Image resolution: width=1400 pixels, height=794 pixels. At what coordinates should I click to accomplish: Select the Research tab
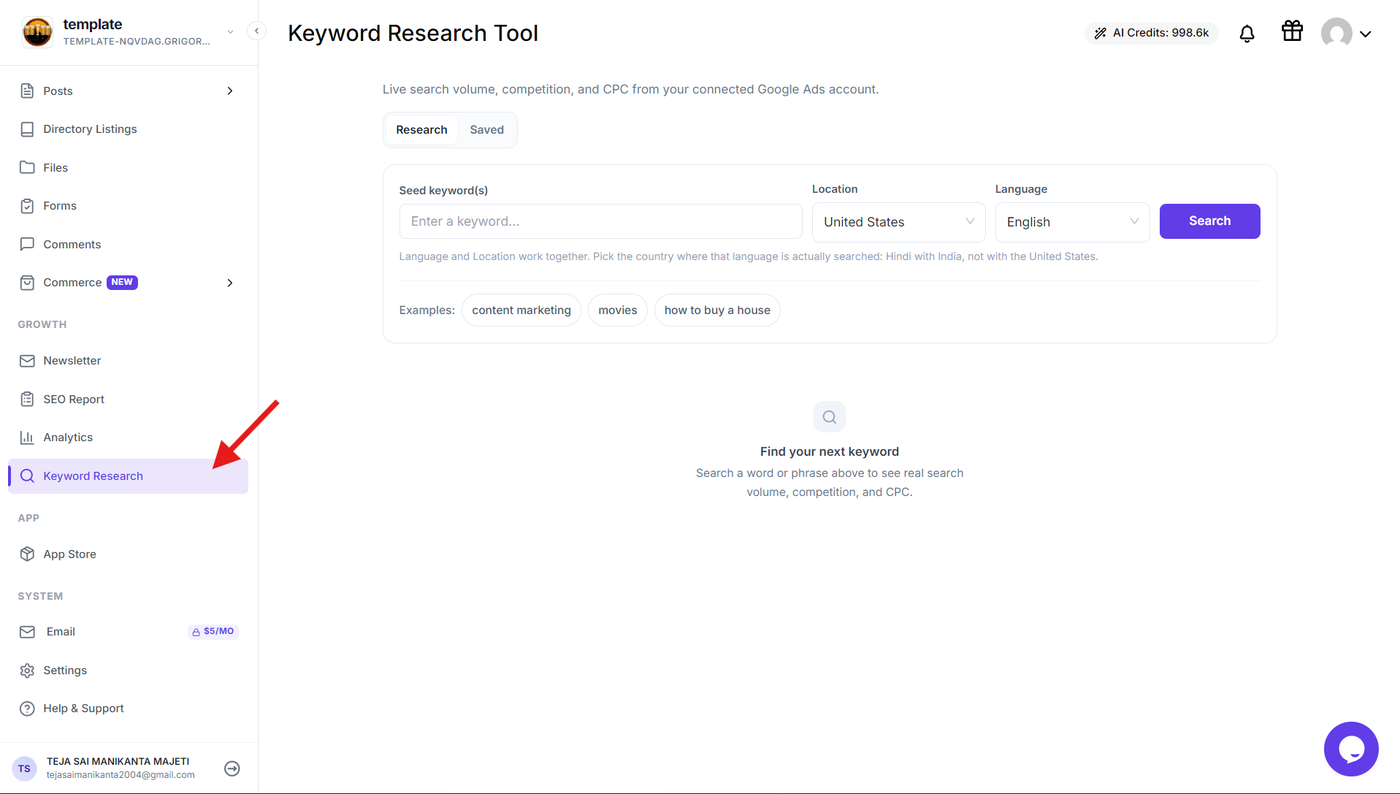[421, 130]
